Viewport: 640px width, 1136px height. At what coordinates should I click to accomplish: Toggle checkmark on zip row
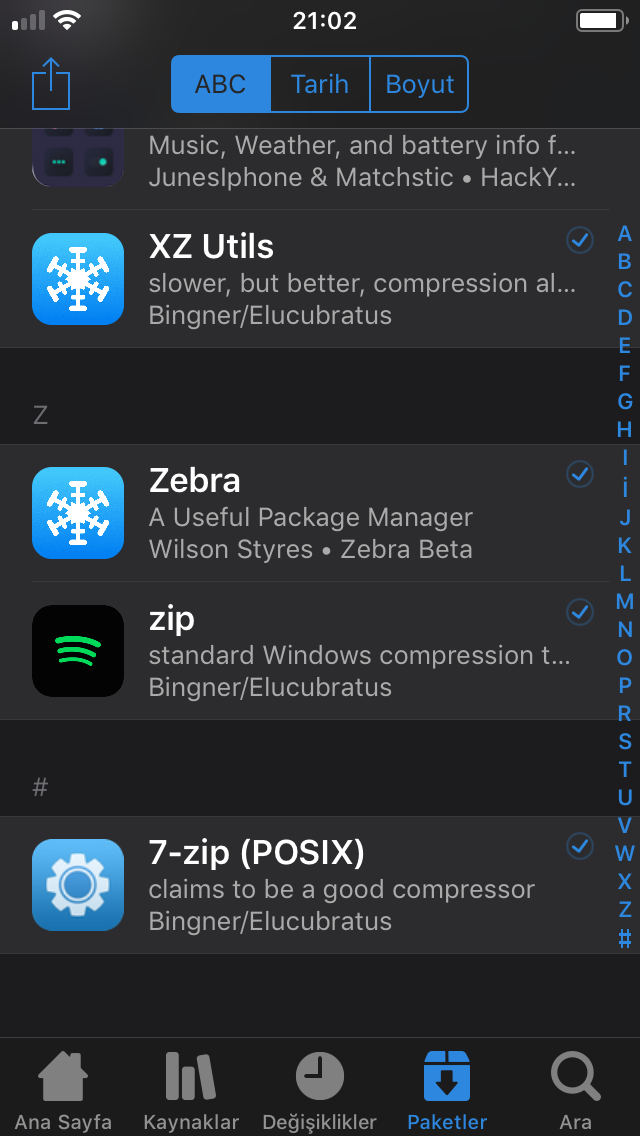pyautogui.click(x=580, y=612)
